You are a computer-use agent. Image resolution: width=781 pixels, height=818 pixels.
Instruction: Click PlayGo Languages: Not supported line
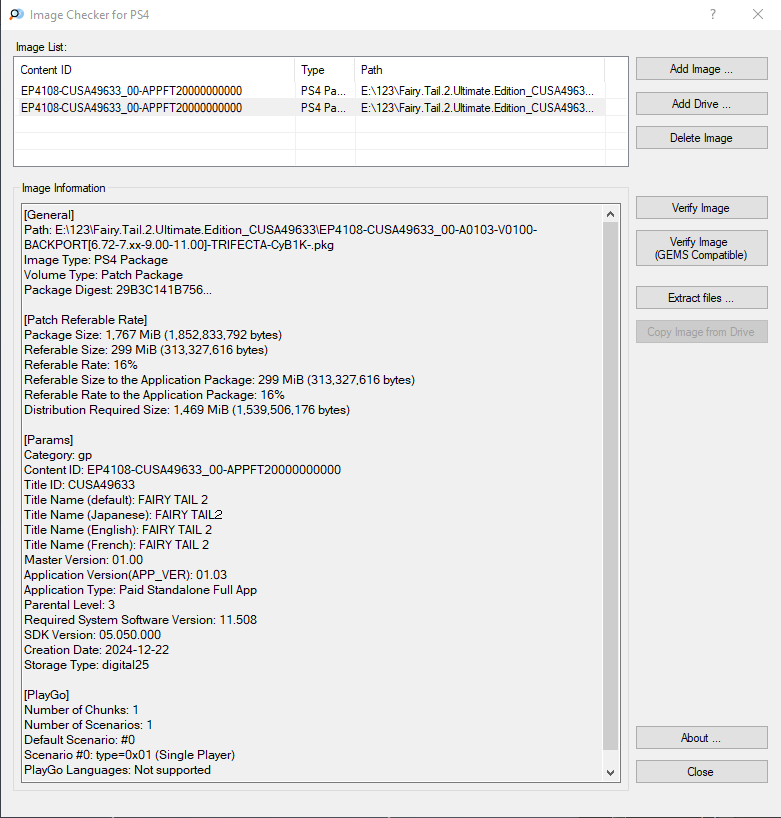pyautogui.click(x=117, y=770)
